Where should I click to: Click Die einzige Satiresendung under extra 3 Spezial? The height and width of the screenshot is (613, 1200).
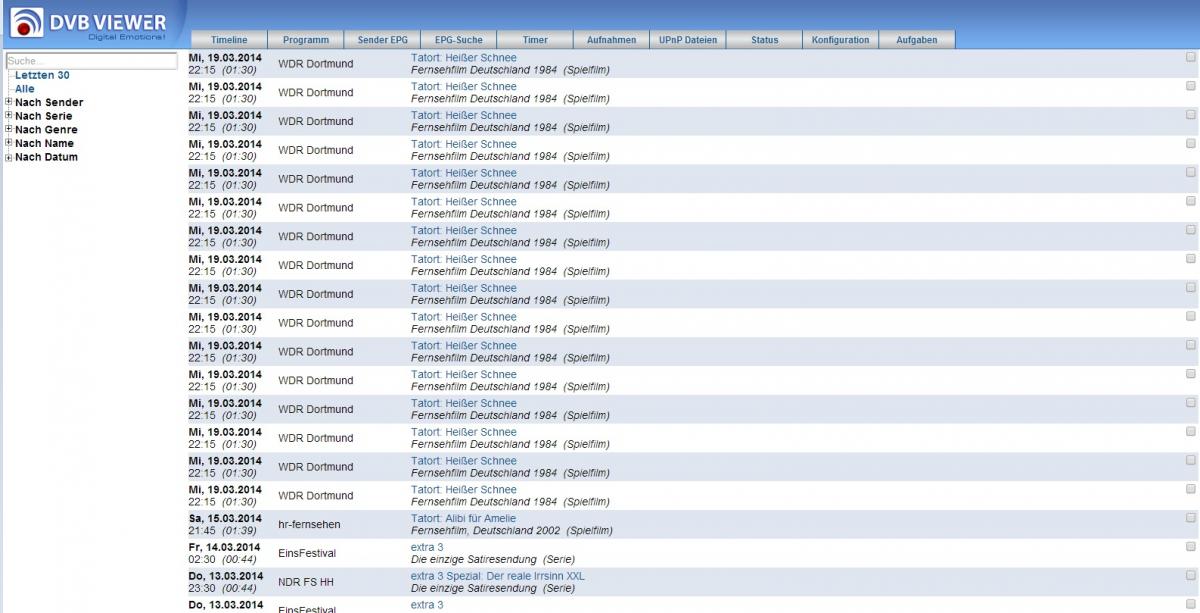[x=493, y=589]
